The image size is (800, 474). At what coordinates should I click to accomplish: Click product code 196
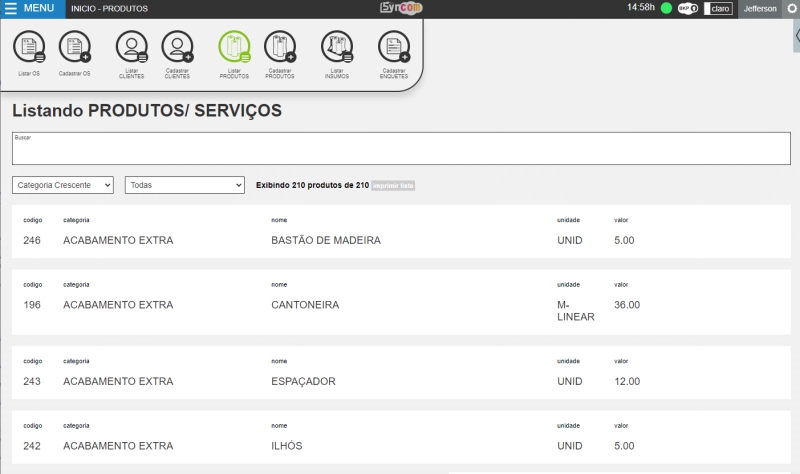coord(32,305)
